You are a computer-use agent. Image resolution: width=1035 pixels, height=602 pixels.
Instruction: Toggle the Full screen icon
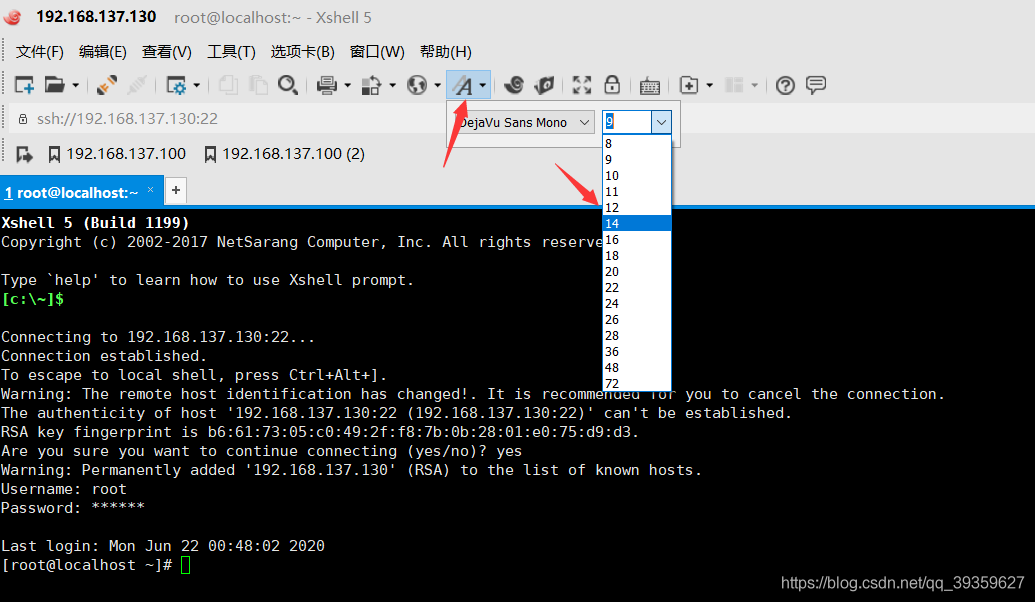pyautogui.click(x=582, y=85)
